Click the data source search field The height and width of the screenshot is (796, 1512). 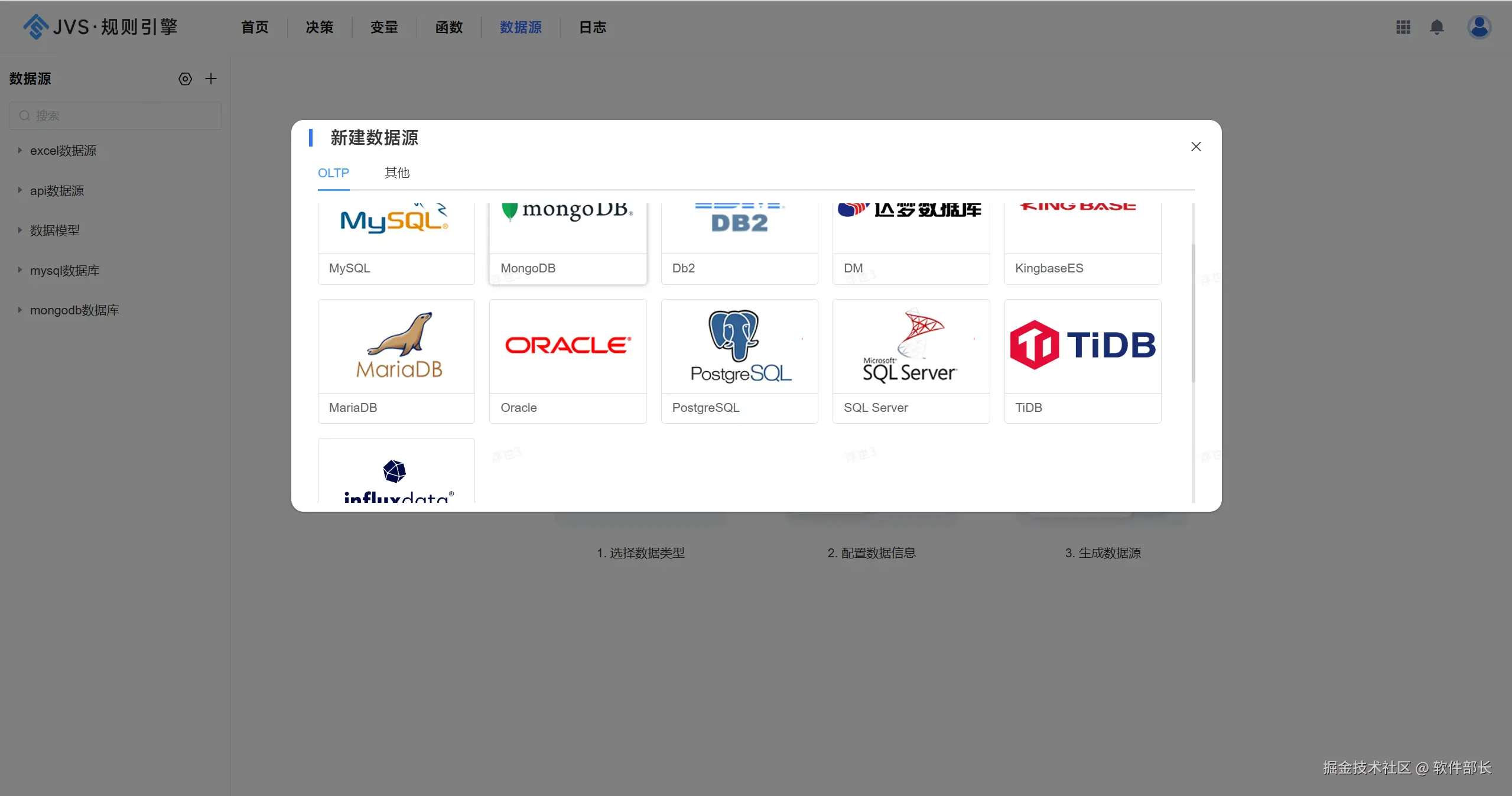[115, 116]
